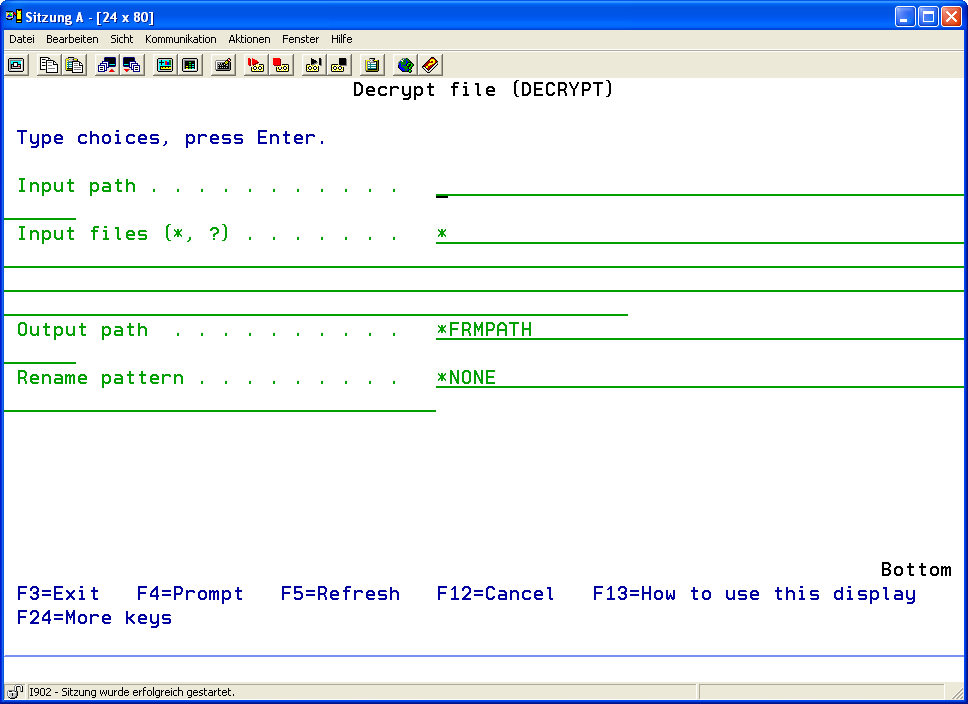This screenshot has width=968, height=704.
Task: Click the keyboard remap toolbar icon
Action: coord(224,65)
